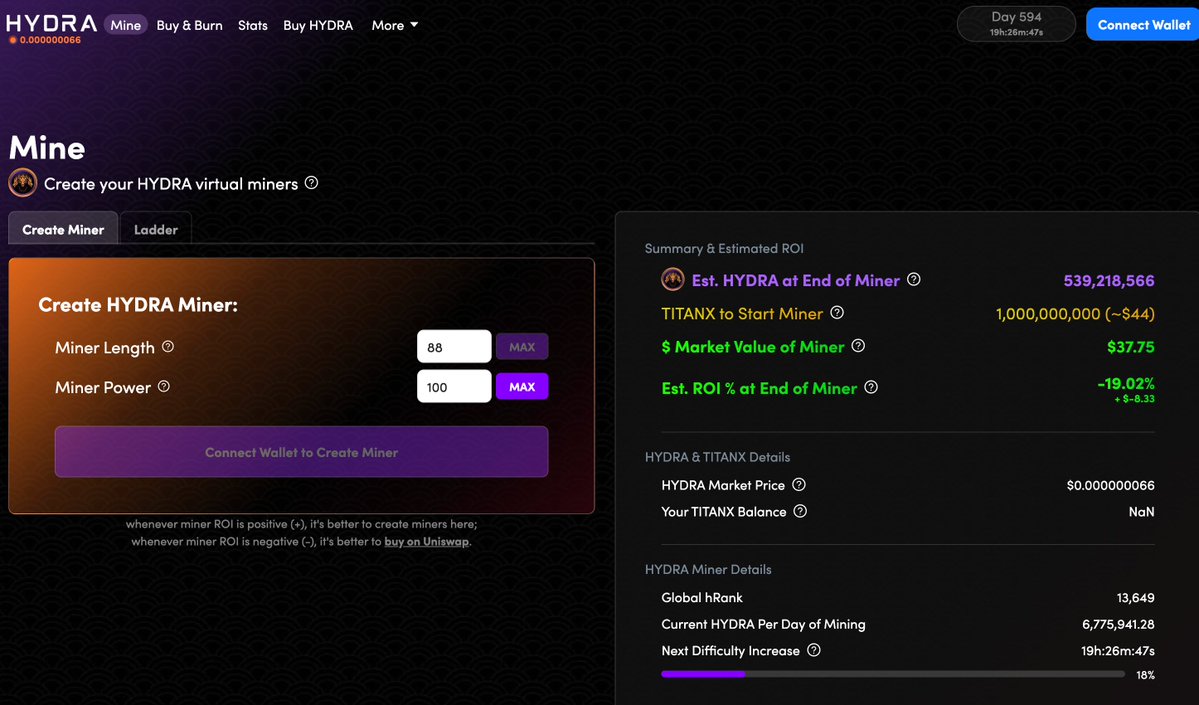Set Miner Length to MAX
Image resolution: width=1199 pixels, height=705 pixels.
[x=522, y=346]
